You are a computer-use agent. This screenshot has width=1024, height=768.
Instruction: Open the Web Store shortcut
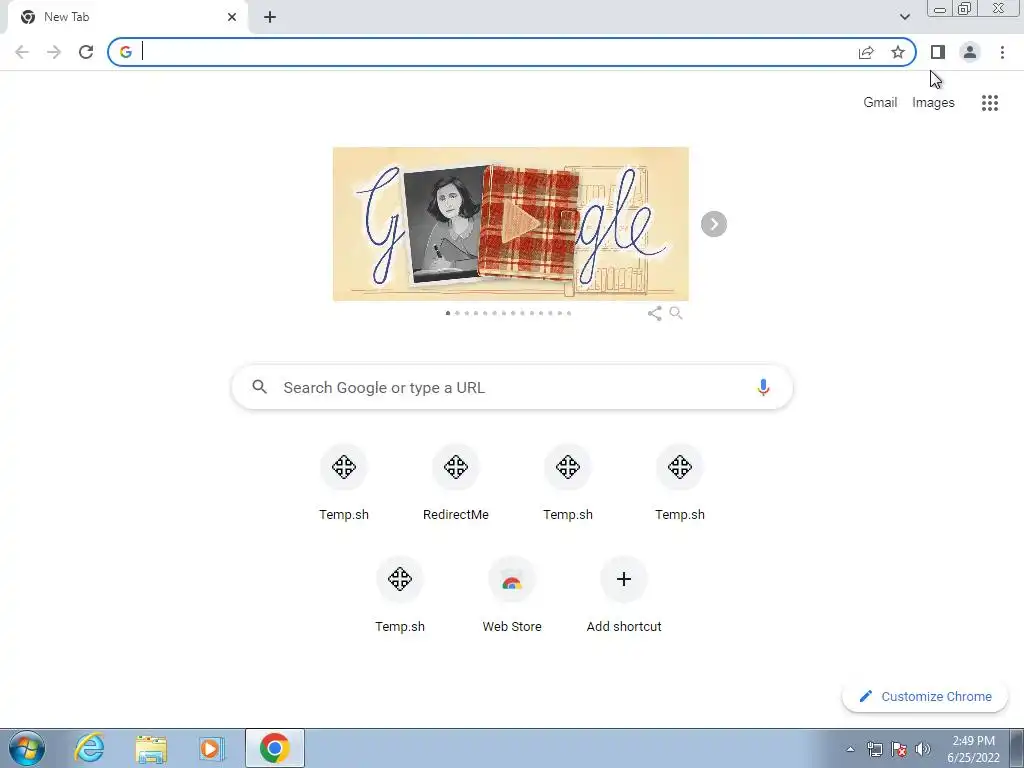(x=512, y=594)
